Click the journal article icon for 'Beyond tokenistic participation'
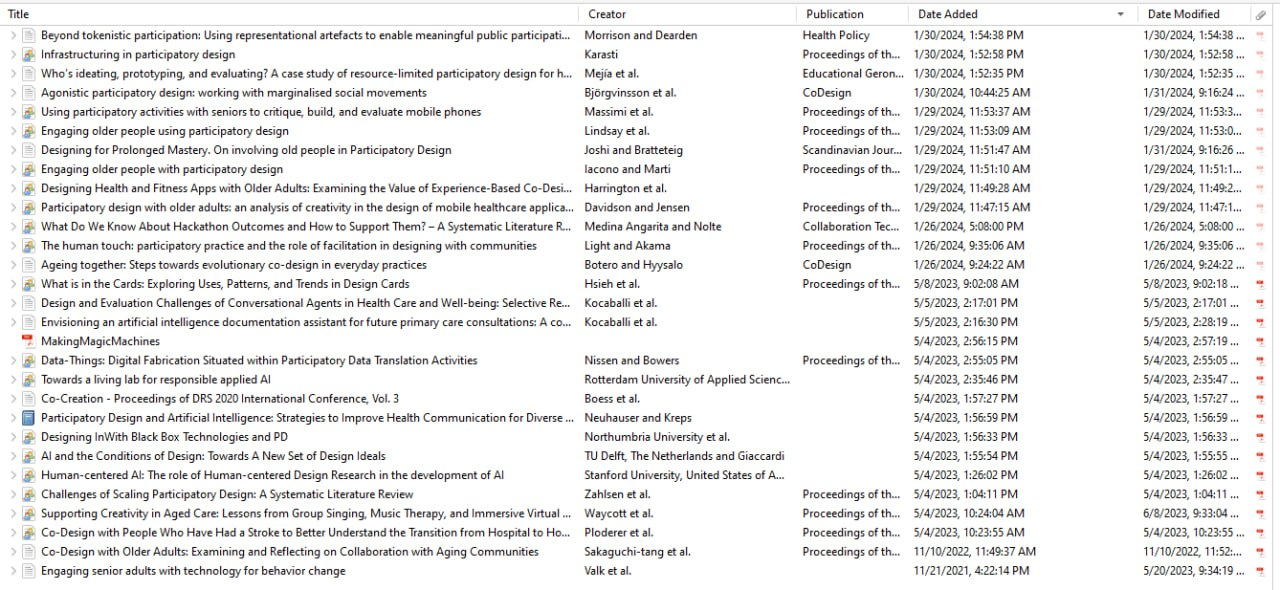The height and width of the screenshot is (590, 1280). pos(29,35)
